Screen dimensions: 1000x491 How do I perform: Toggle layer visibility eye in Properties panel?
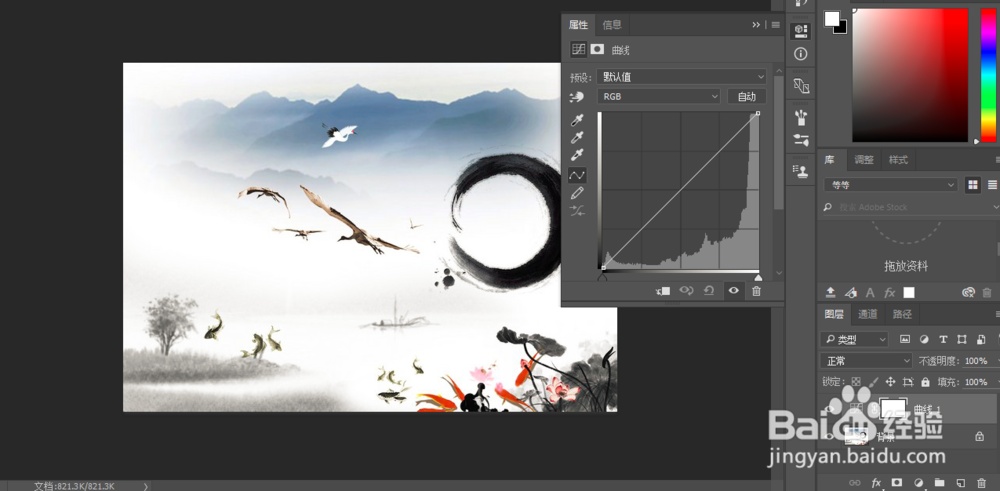733,291
